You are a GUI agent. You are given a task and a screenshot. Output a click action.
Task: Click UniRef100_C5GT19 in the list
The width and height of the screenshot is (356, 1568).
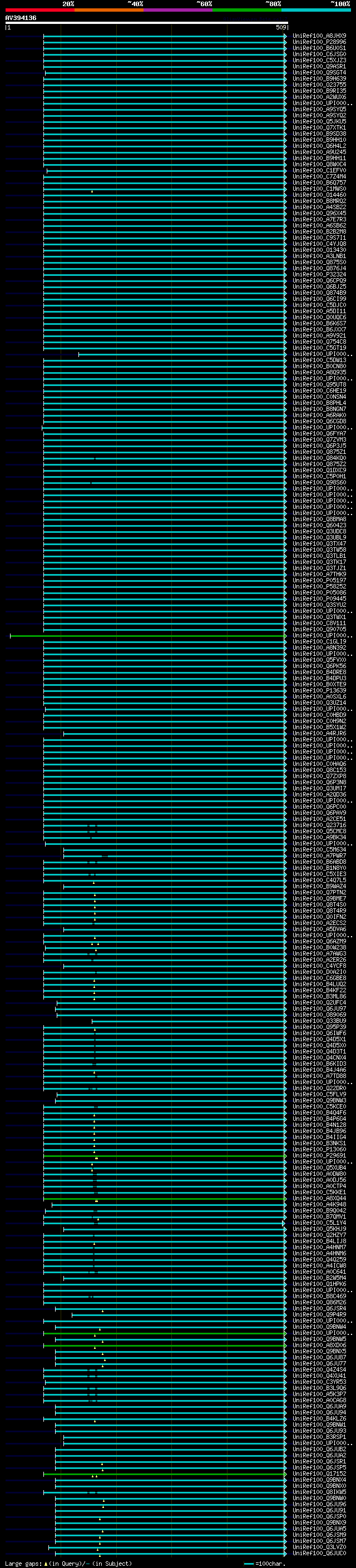(x=319, y=348)
